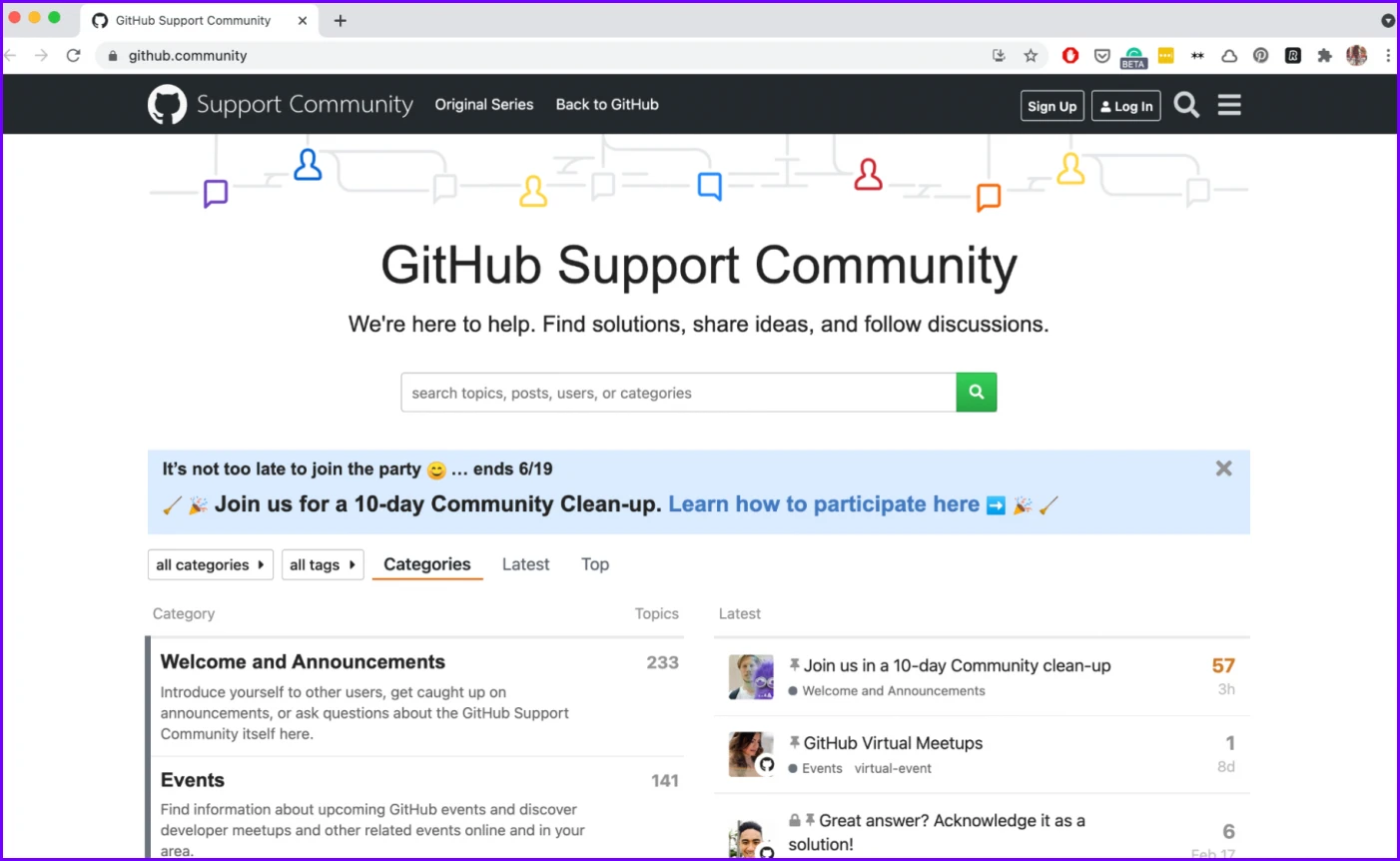Click the search topics input field
1400x861 pixels.
[678, 393]
